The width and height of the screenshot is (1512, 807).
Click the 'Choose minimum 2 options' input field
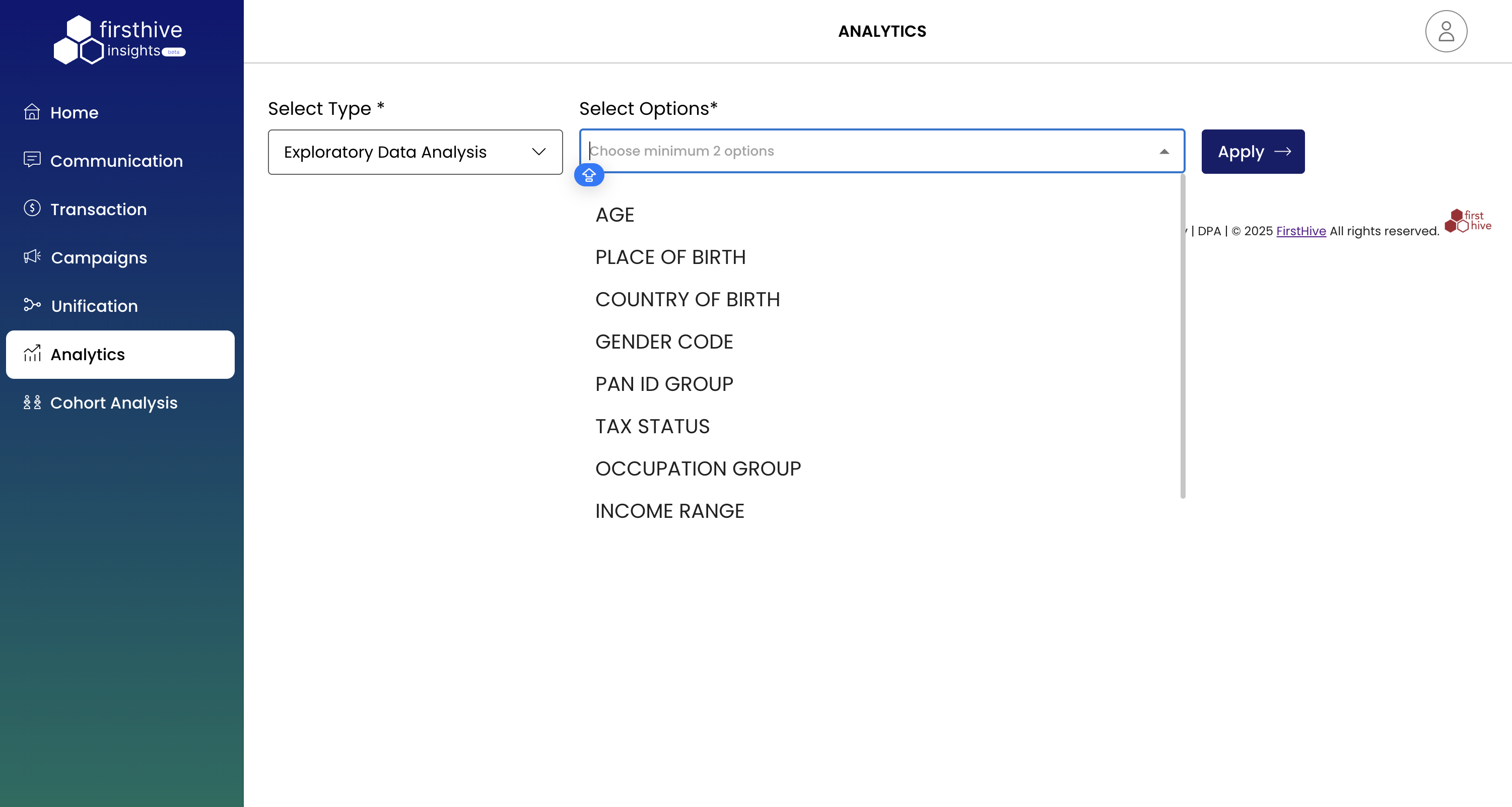[x=869, y=151]
